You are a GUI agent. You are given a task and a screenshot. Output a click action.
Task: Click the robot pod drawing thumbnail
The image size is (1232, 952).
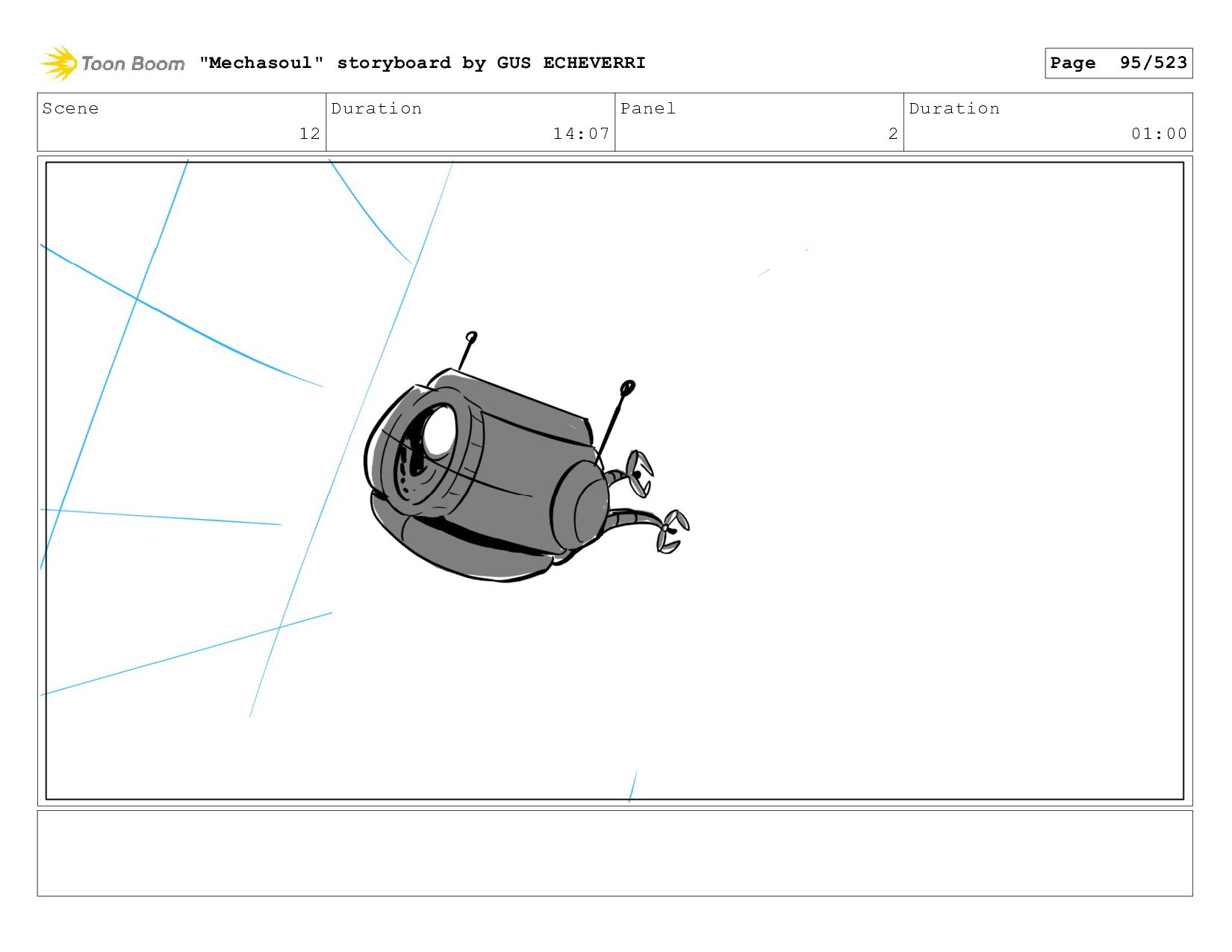pyautogui.click(x=526, y=457)
